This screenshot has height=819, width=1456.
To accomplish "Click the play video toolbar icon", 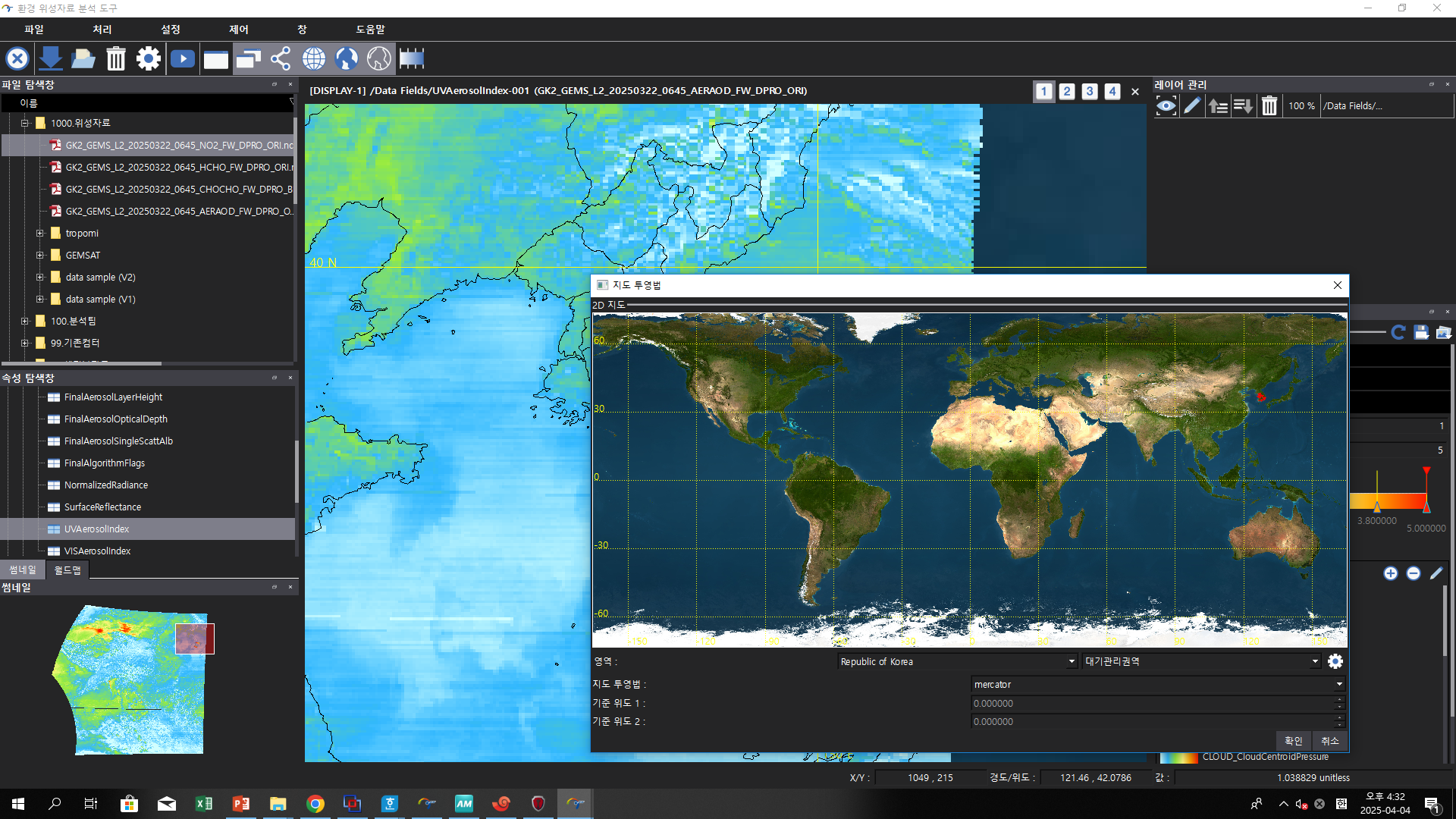I will [x=182, y=58].
